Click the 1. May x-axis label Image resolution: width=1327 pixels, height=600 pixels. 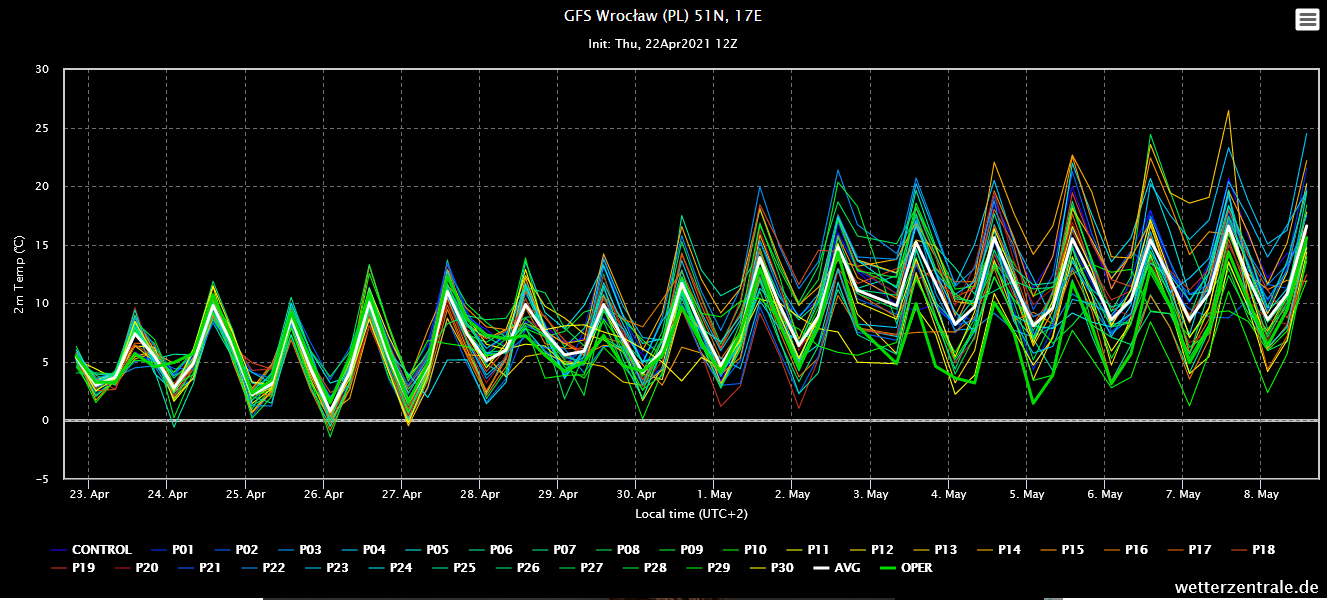(x=714, y=494)
